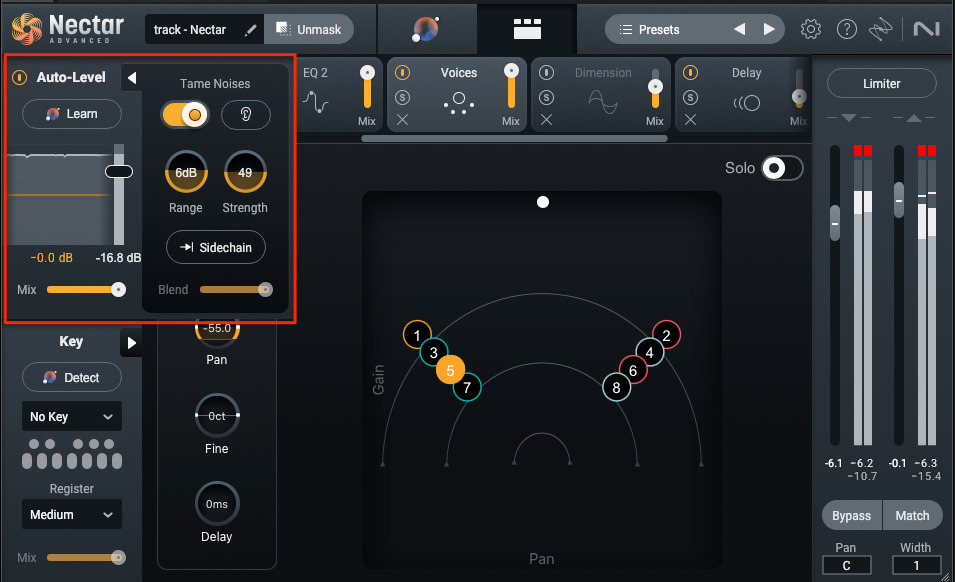Toggle the Dimension module power
Viewport: 955px width, 582px height.
(x=546, y=73)
